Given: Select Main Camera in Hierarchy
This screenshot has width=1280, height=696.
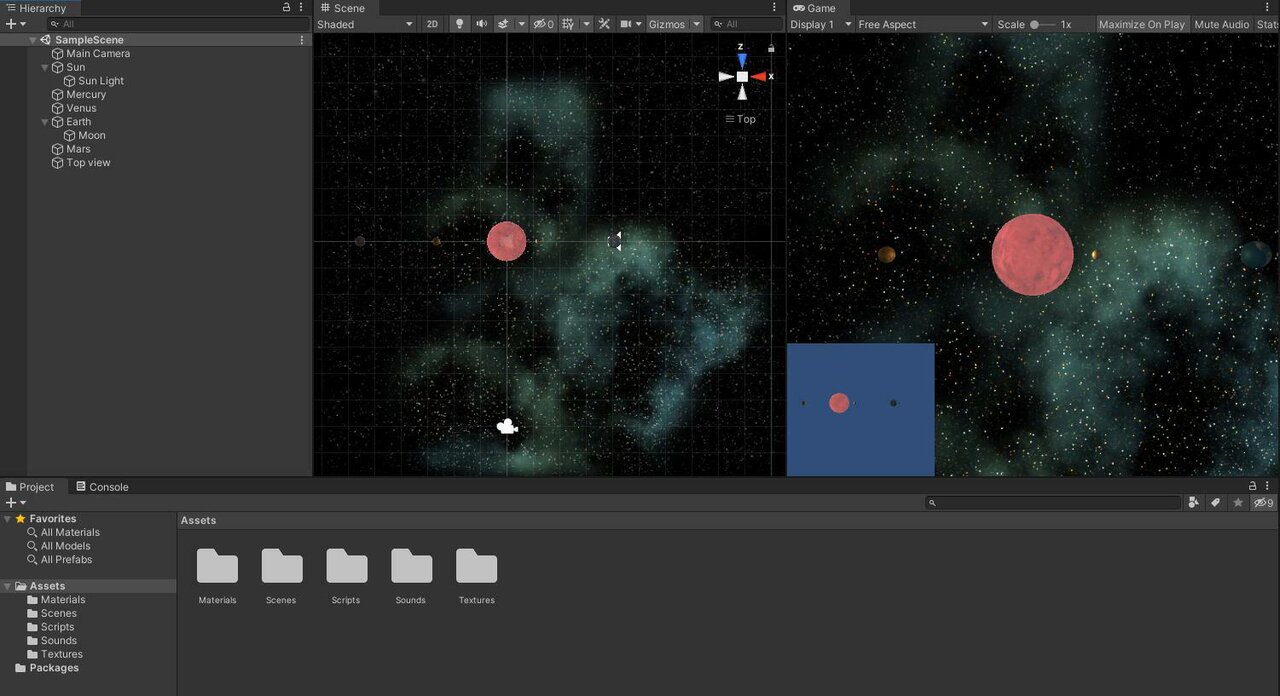Looking at the screenshot, I should pos(98,54).
